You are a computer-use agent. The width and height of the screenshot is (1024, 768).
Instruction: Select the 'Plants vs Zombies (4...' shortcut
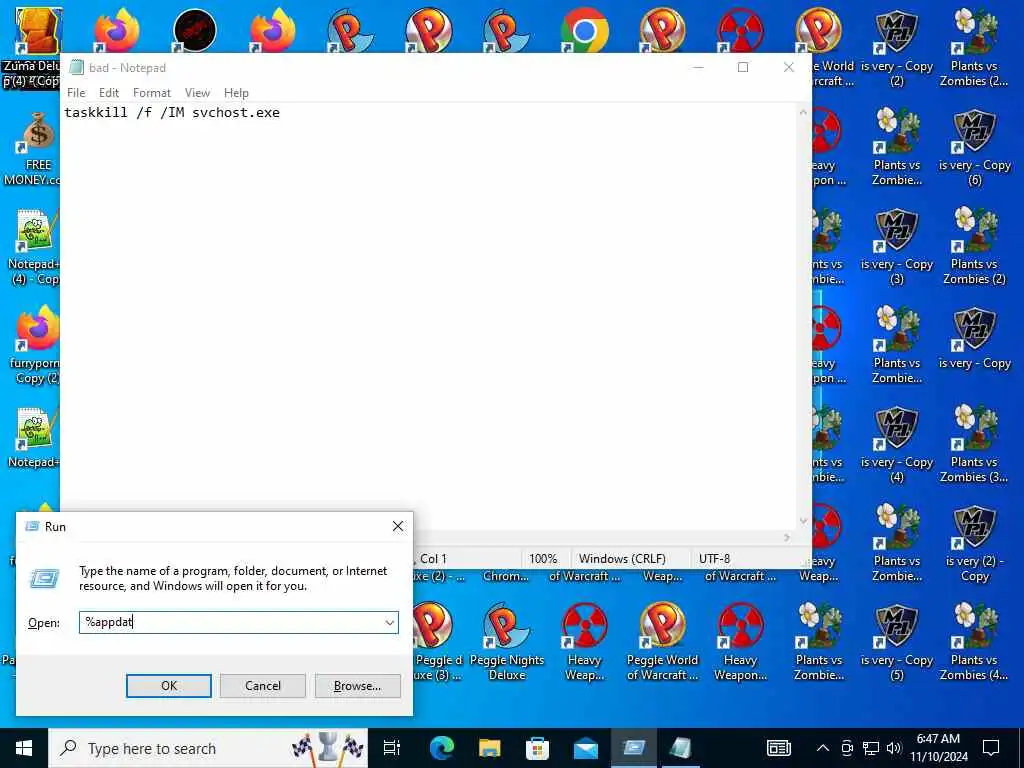pyautogui.click(x=974, y=643)
